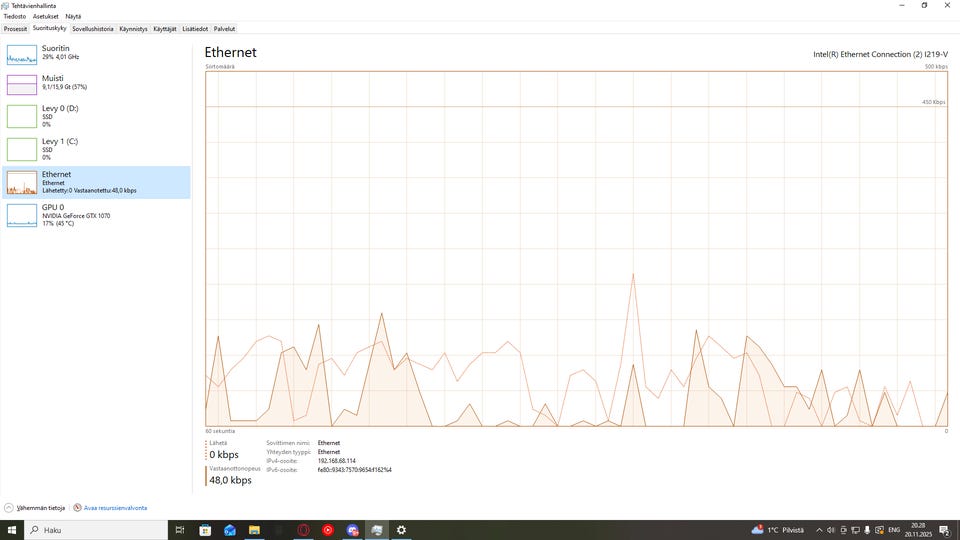Open the YouTube Music taskbar icon

pyautogui.click(x=328, y=530)
